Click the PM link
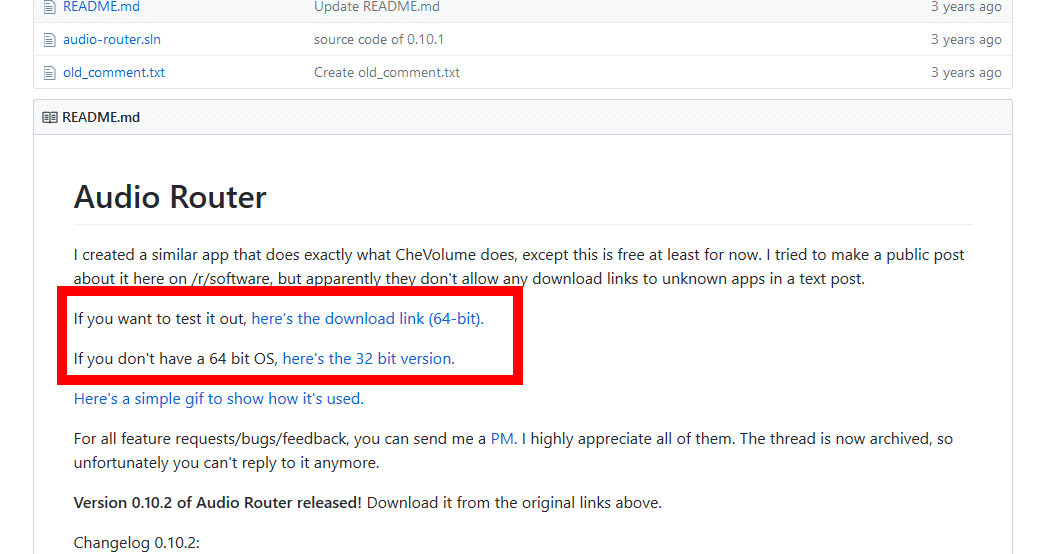Screen dimensions: 1041x554 coord(503,438)
